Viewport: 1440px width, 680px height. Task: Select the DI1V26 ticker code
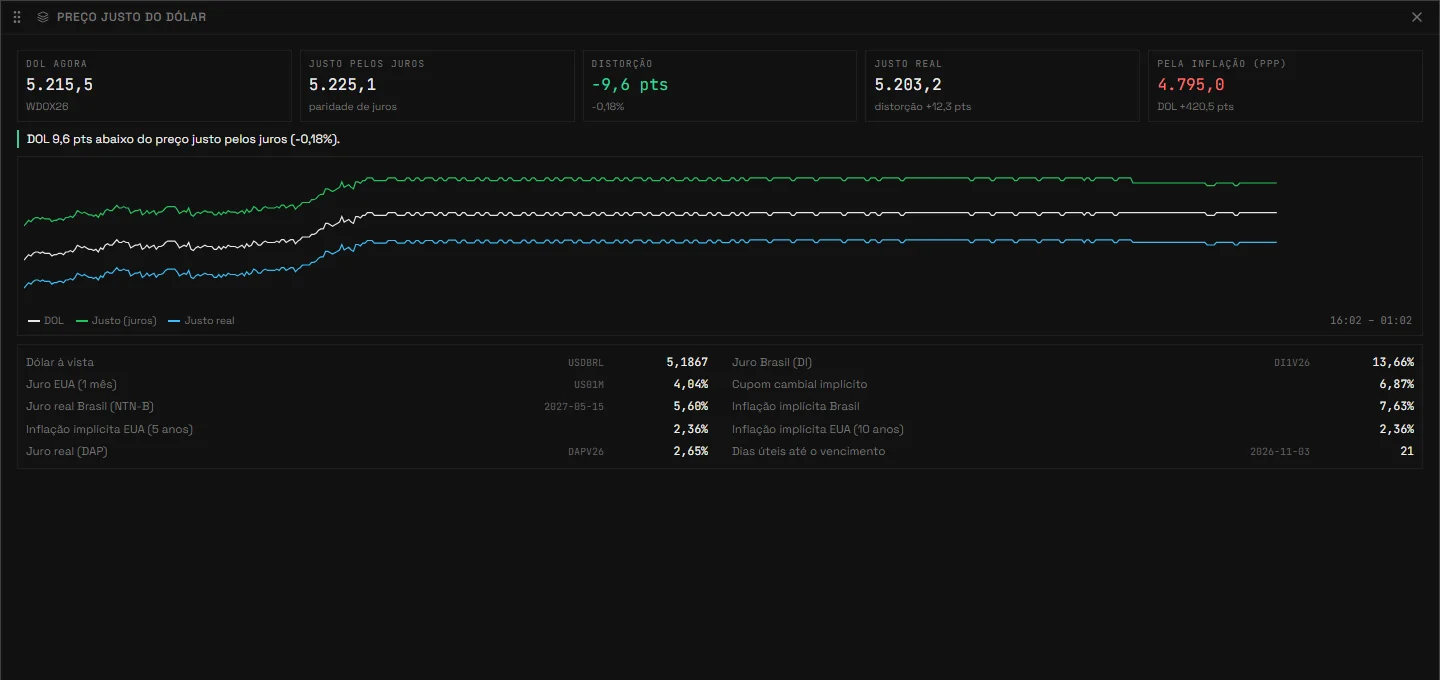(1292, 362)
